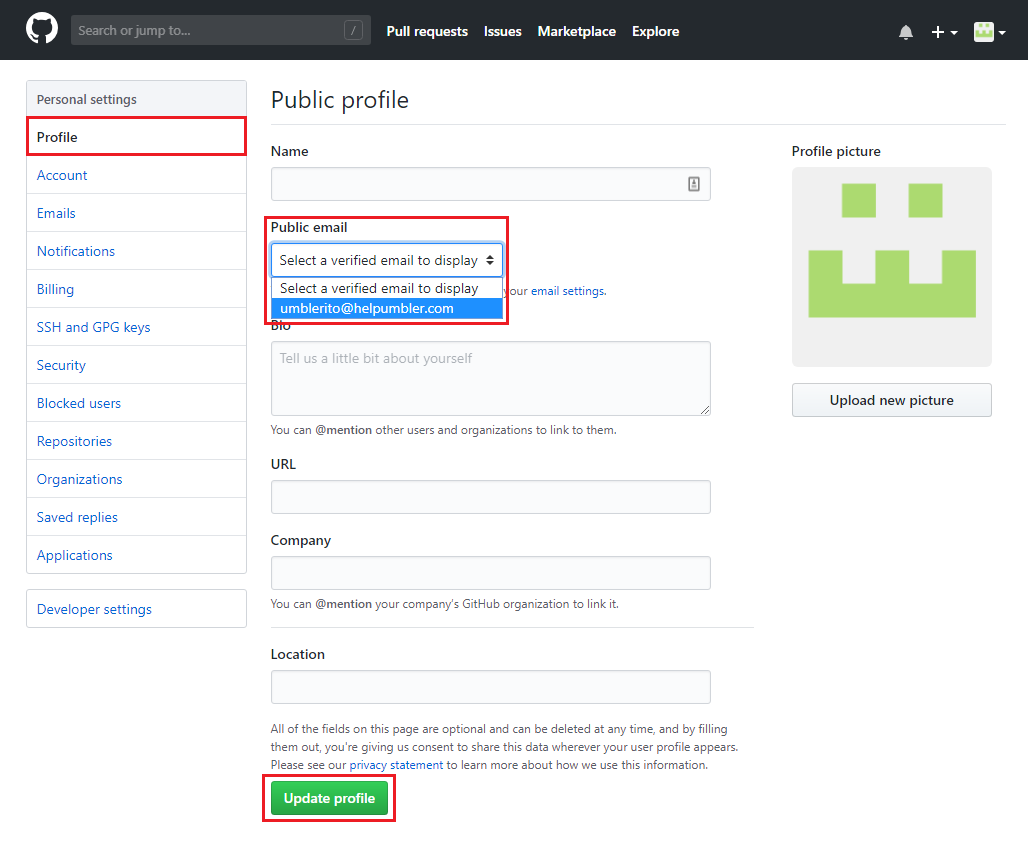Image resolution: width=1028 pixels, height=847 pixels.
Task: Click the Public profile heading
Action: point(340,100)
